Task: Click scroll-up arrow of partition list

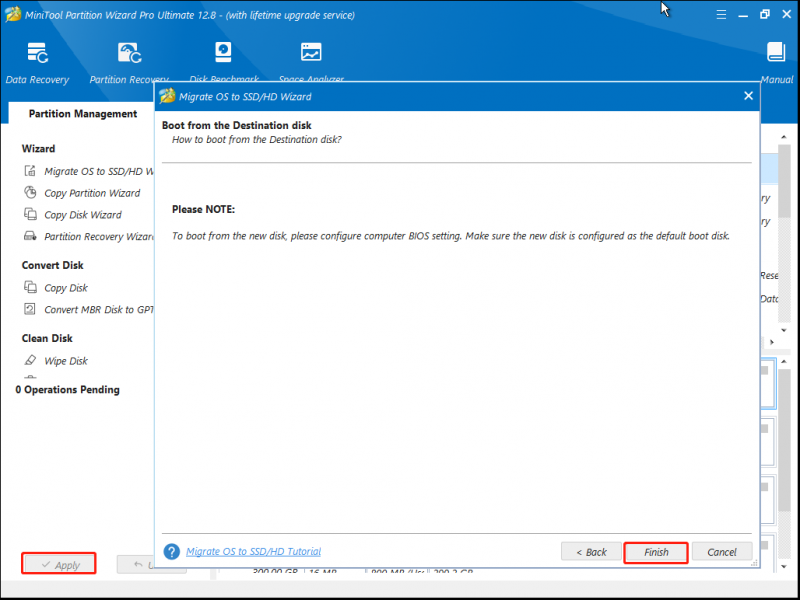Action: coord(784,137)
